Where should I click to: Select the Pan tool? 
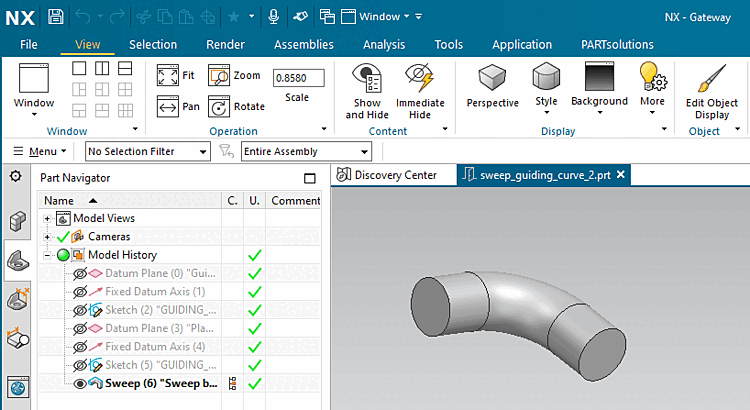click(x=167, y=106)
